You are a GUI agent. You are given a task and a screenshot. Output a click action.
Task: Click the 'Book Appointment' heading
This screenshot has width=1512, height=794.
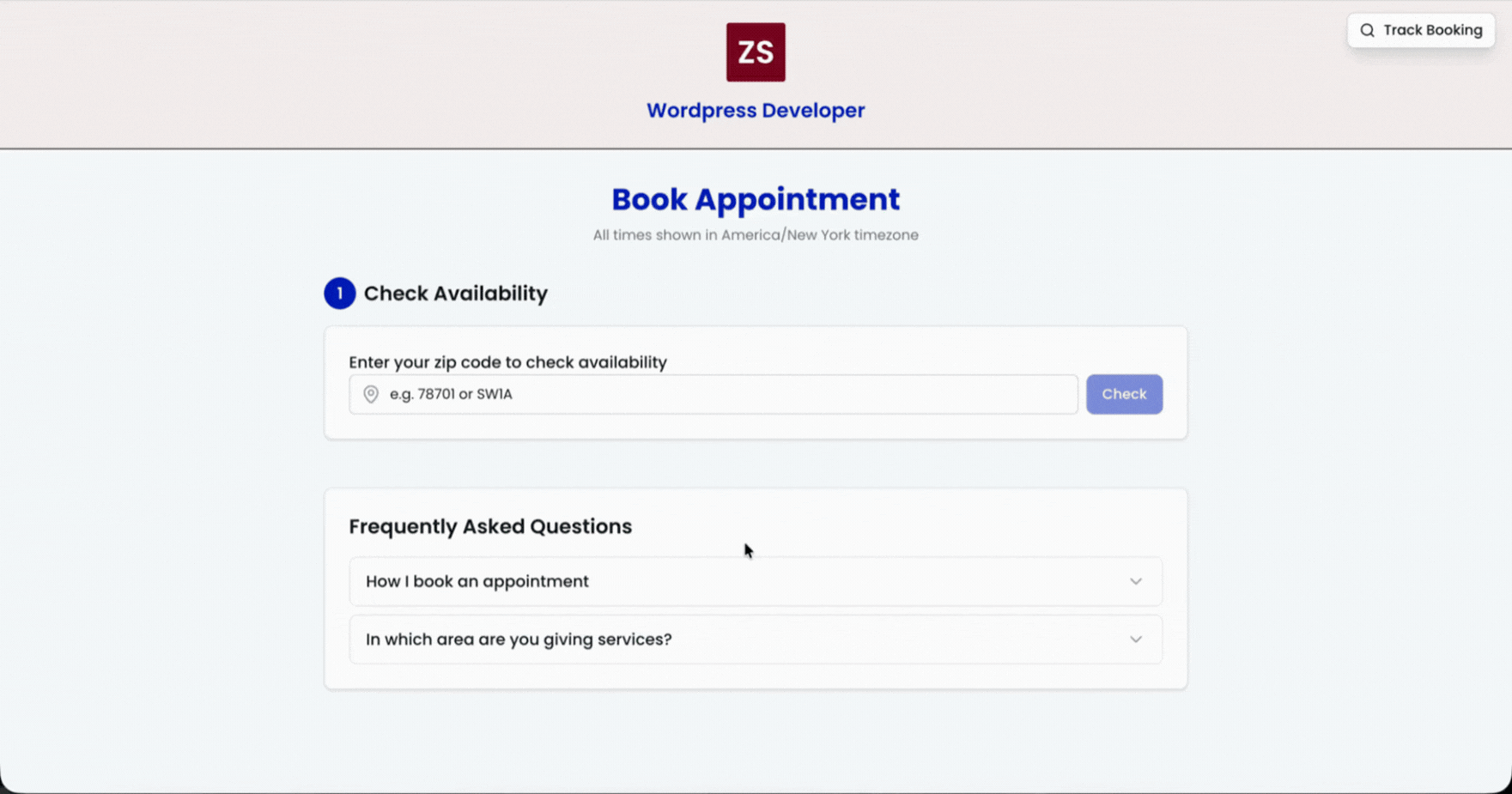[755, 198]
